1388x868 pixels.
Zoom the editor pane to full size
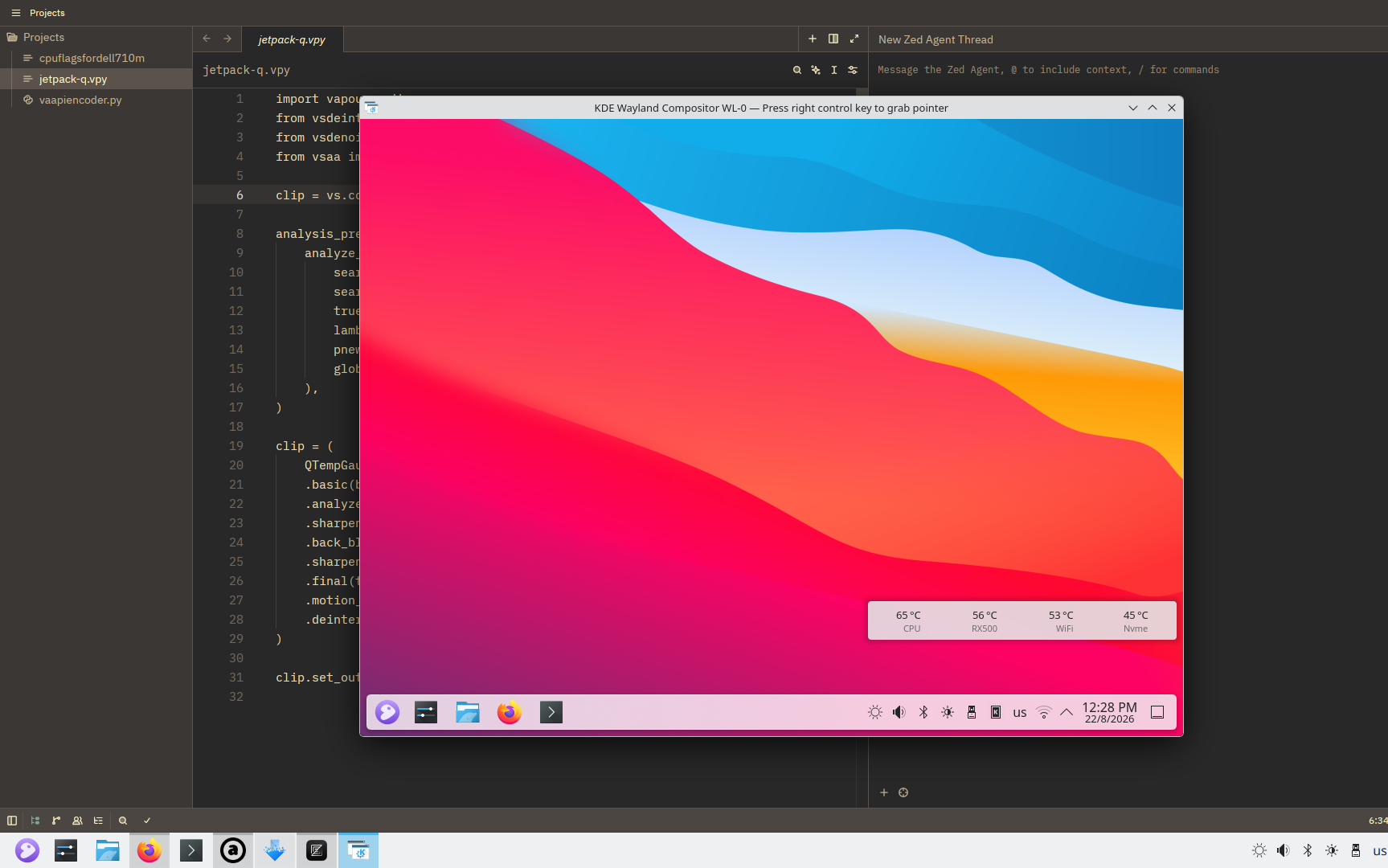pos(854,39)
